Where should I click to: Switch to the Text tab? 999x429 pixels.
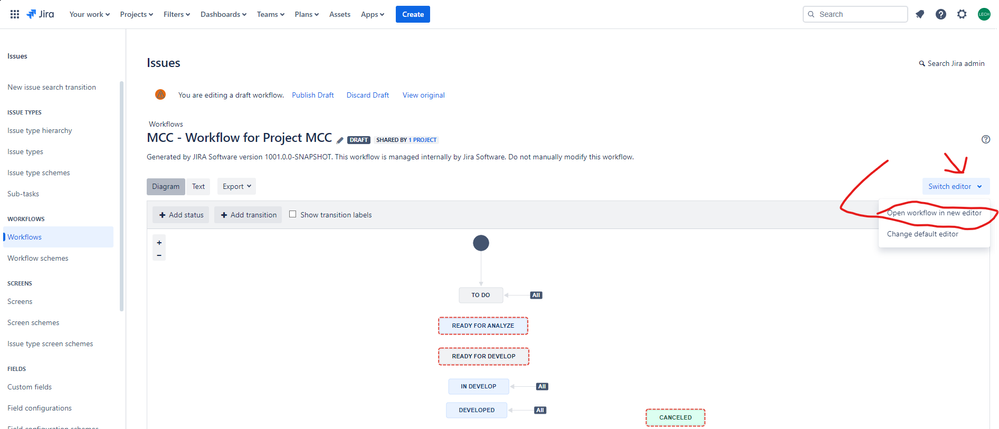(x=199, y=187)
